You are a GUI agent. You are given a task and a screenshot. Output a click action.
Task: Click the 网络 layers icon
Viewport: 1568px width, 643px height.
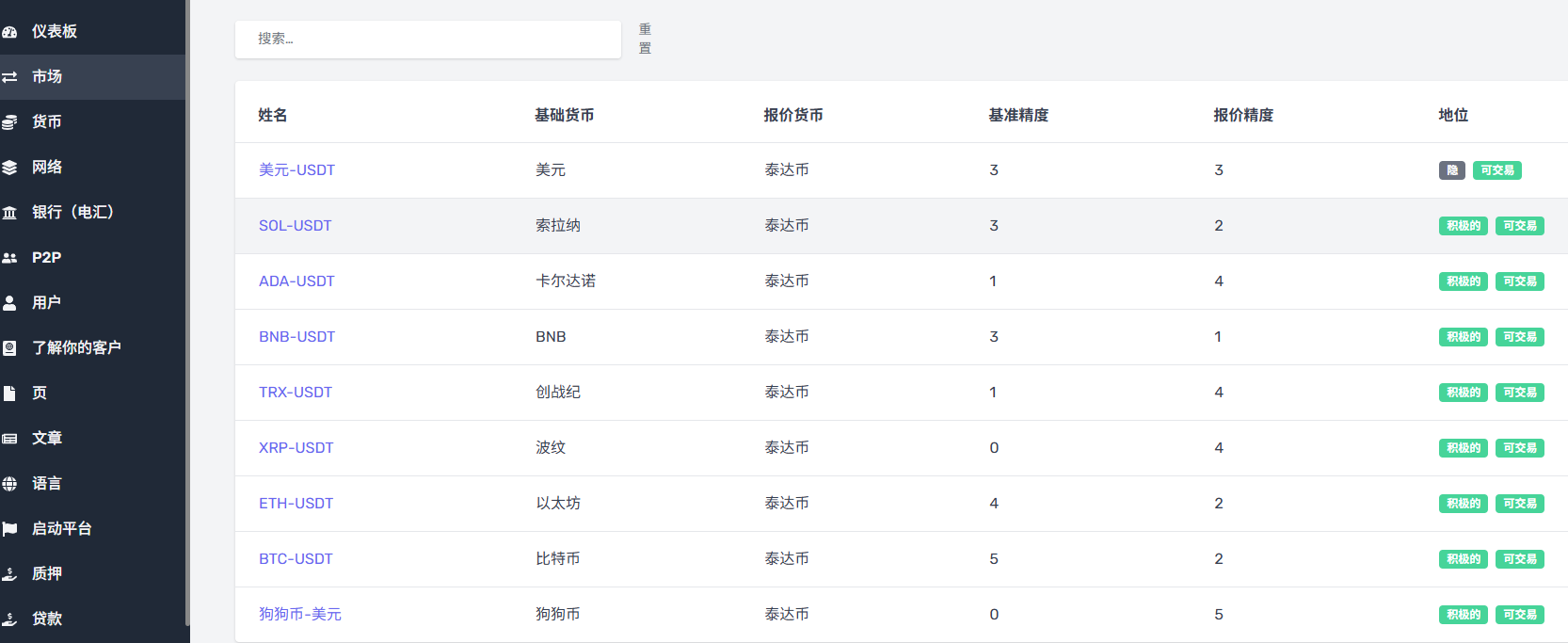coord(9,168)
